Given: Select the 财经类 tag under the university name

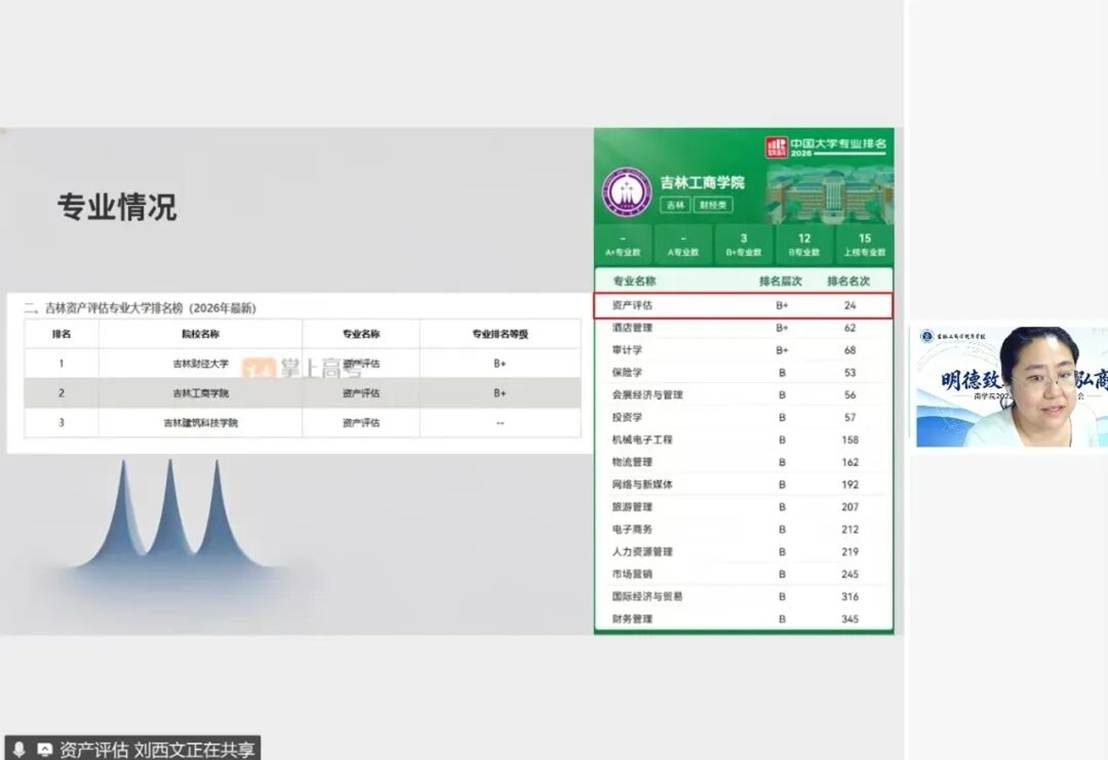Looking at the screenshot, I should (713, 205).
